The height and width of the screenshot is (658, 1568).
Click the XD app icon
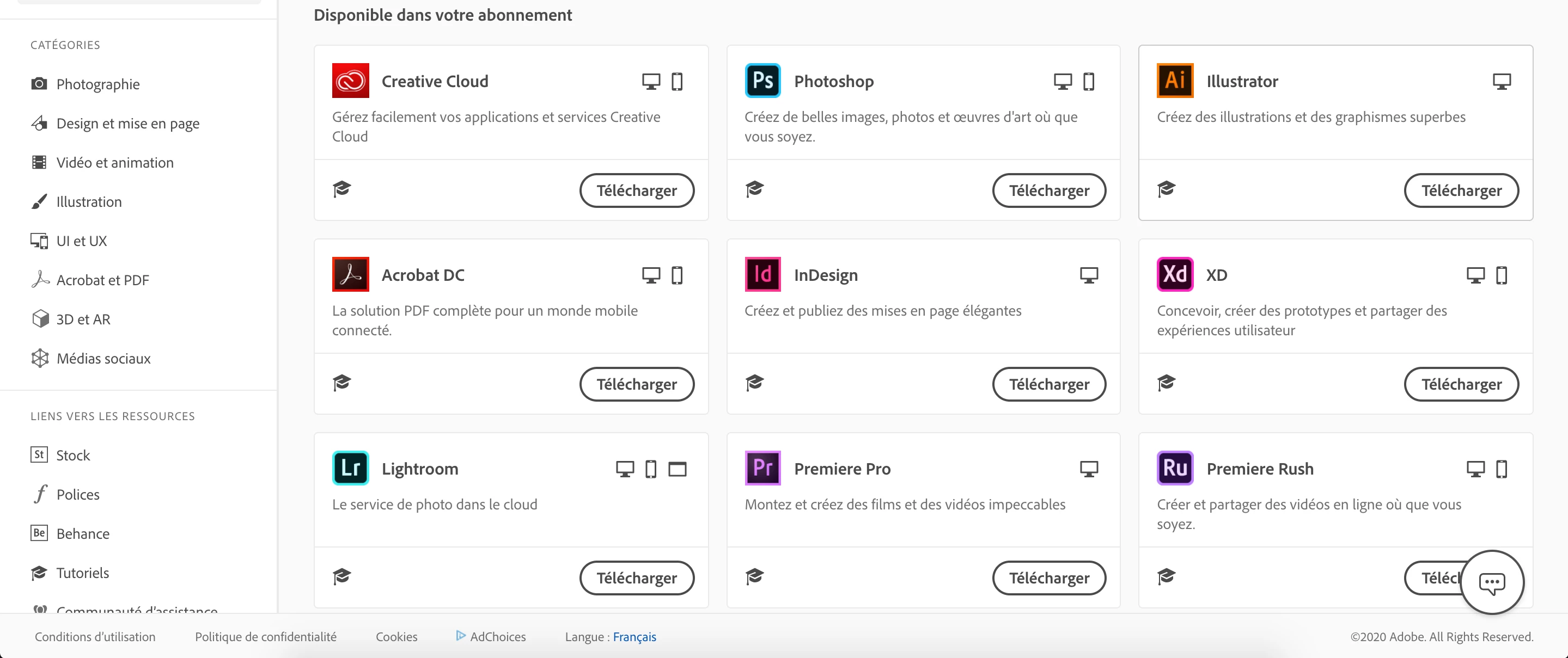1174,274
